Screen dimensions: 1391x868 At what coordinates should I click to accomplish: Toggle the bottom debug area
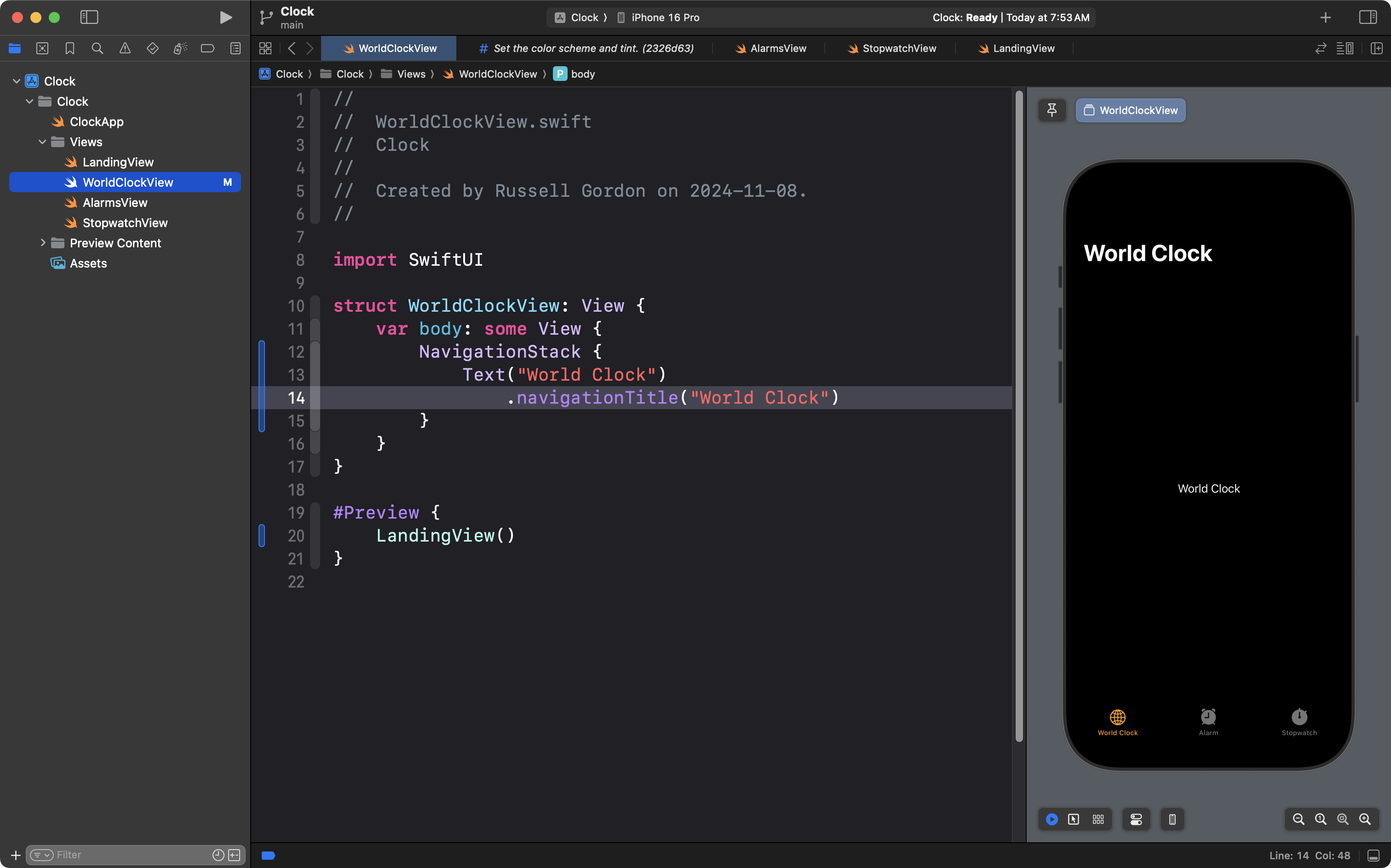[x=1373, y=856]
